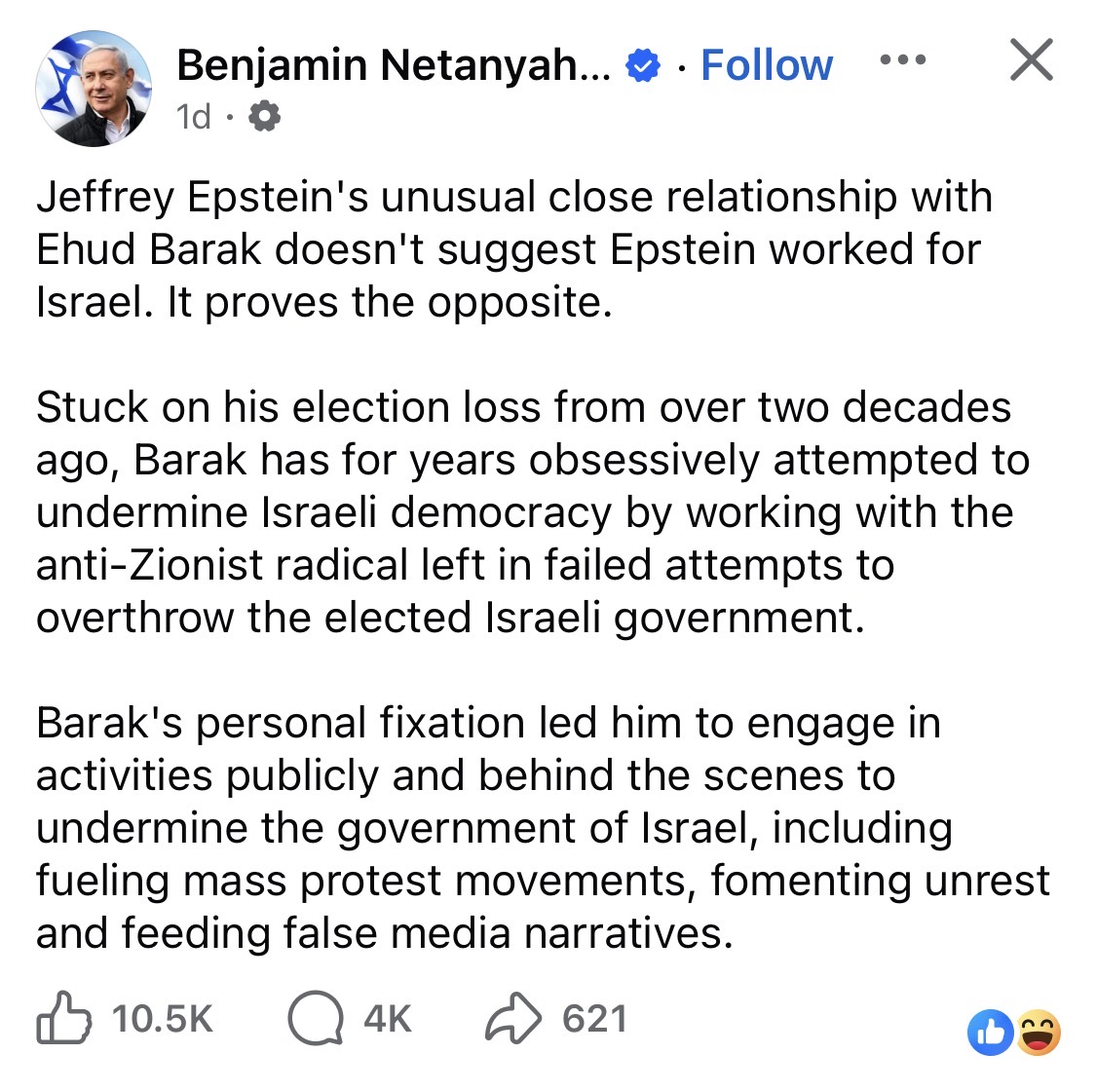Click the 621 shares count
The height and width of the screenshot is (1092, 1096).
[594, 1019]
